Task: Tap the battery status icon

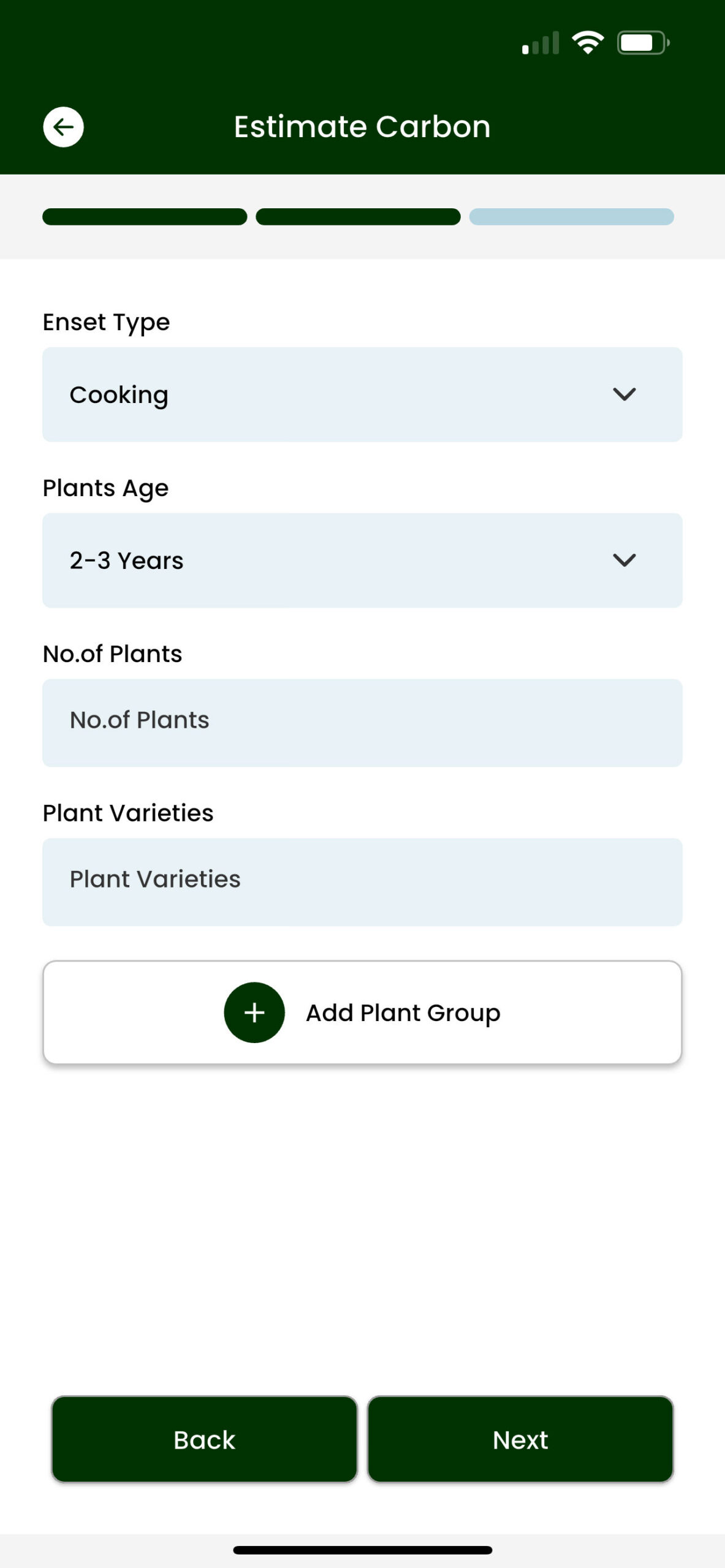Action: (642, 43)
